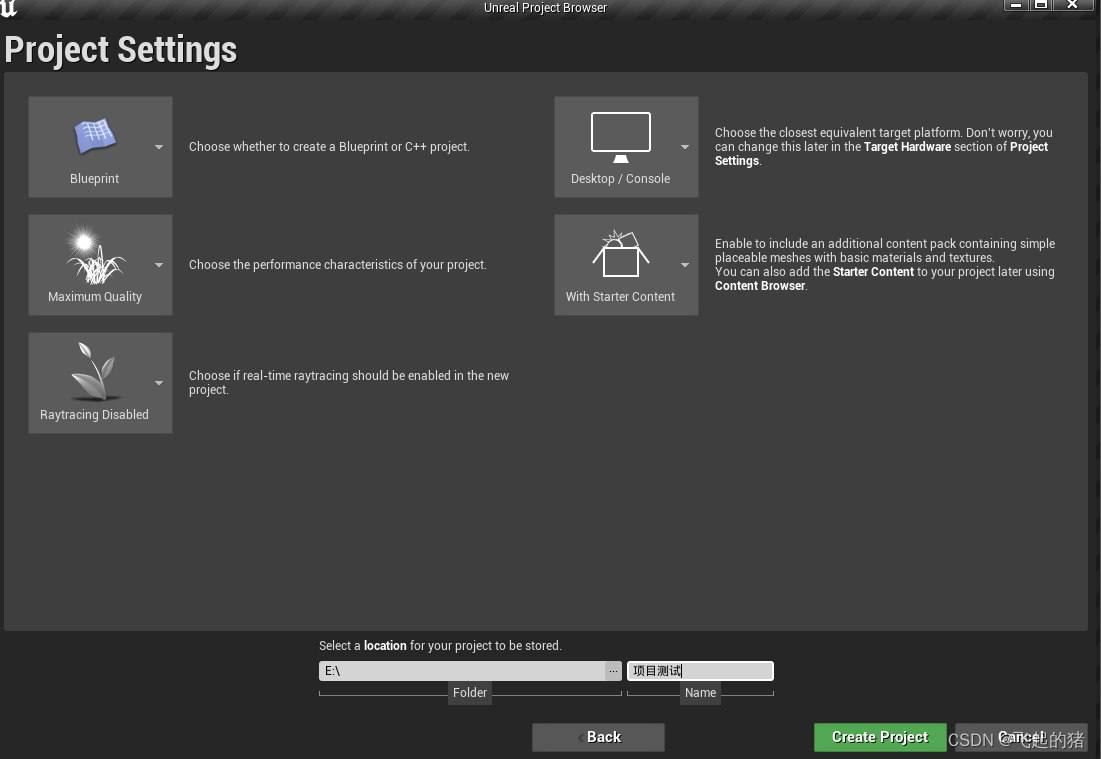Cancel project creation
The height and width of the screenshot is (759, 1101).
tap(1021, 737)
